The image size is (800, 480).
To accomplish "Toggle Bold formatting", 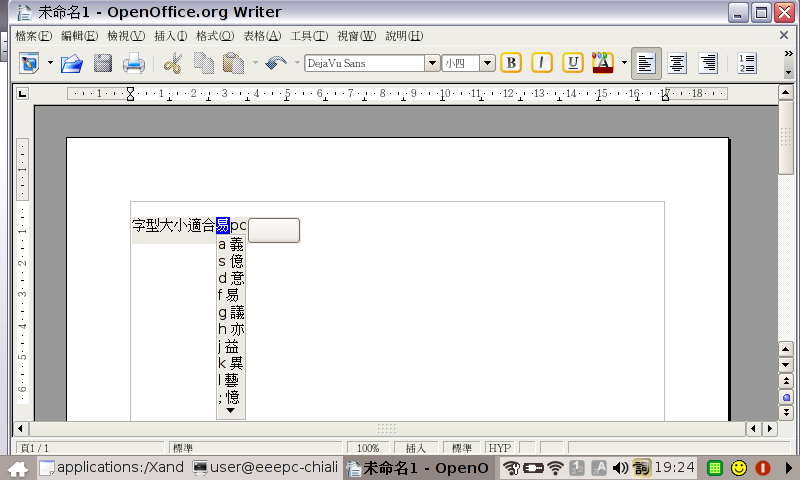I will point(511,63).
